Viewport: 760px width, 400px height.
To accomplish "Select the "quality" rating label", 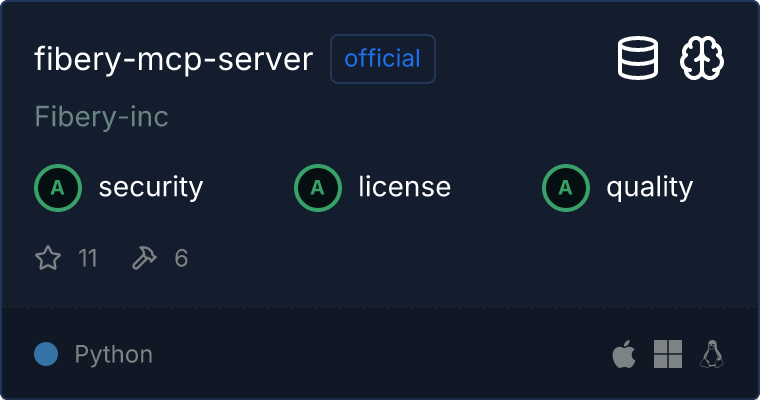I will click(649, 187).
